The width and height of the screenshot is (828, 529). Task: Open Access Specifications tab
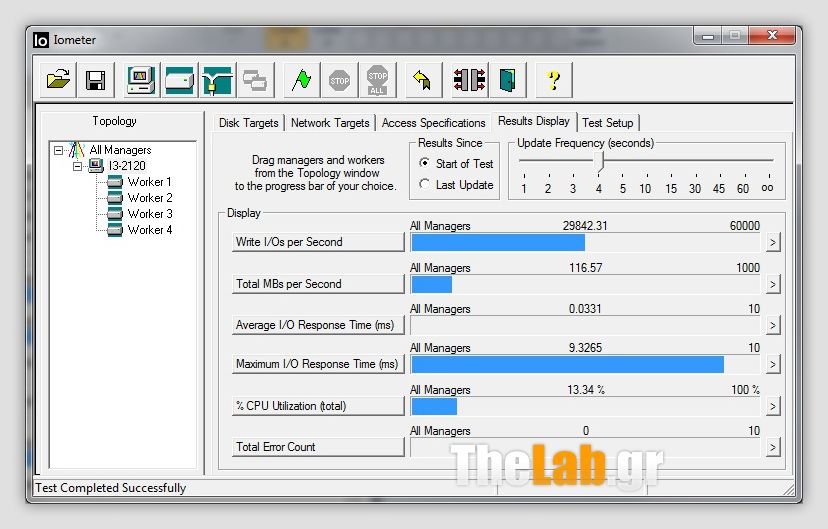(x=434, y=123)
